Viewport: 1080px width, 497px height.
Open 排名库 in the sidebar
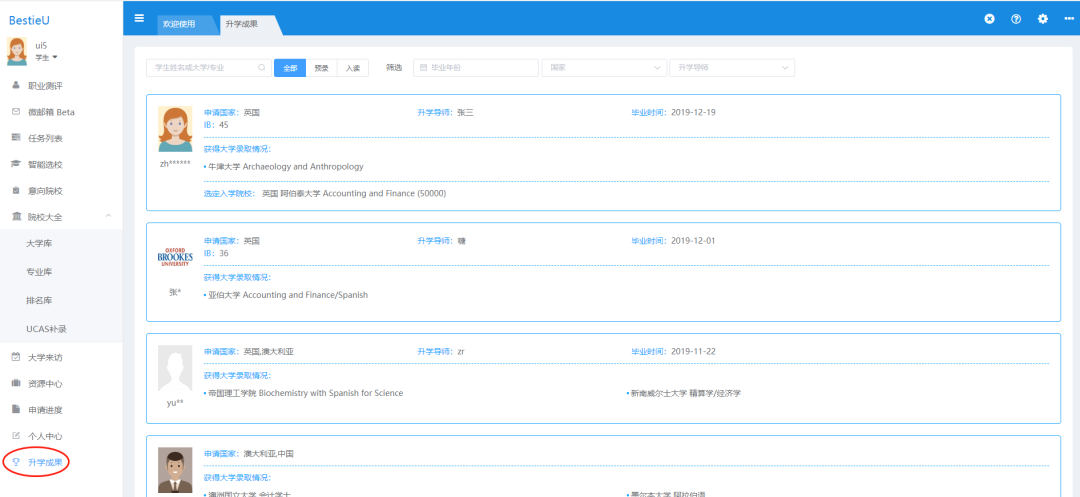(40, 299)
